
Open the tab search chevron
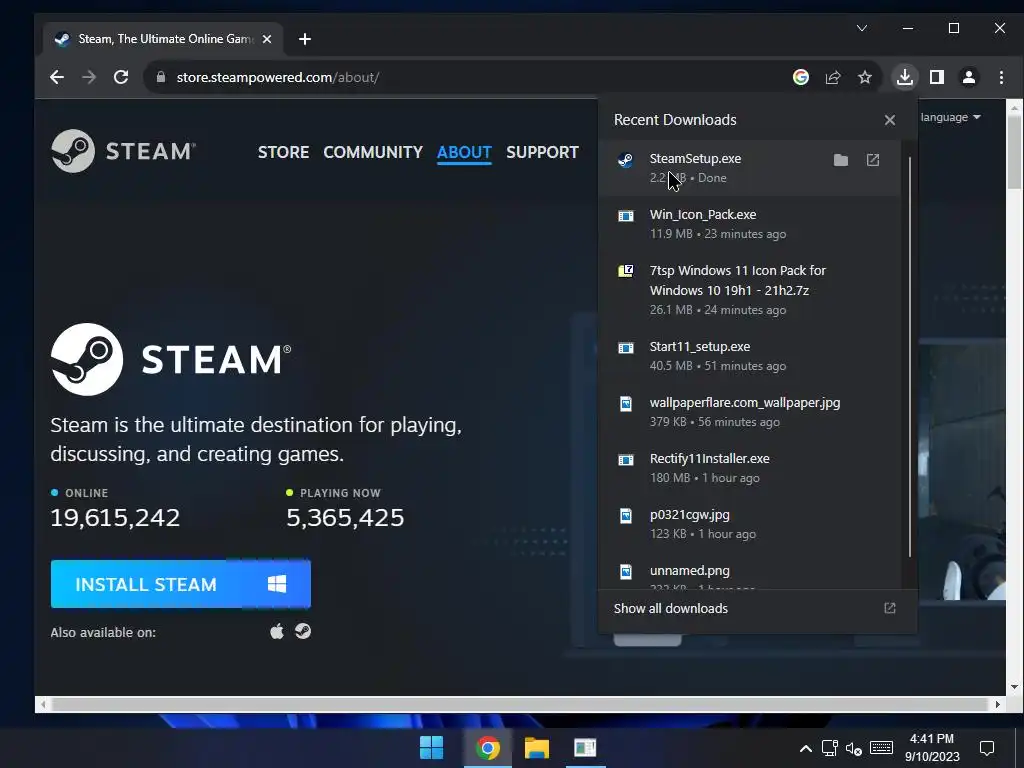[862, 28]
